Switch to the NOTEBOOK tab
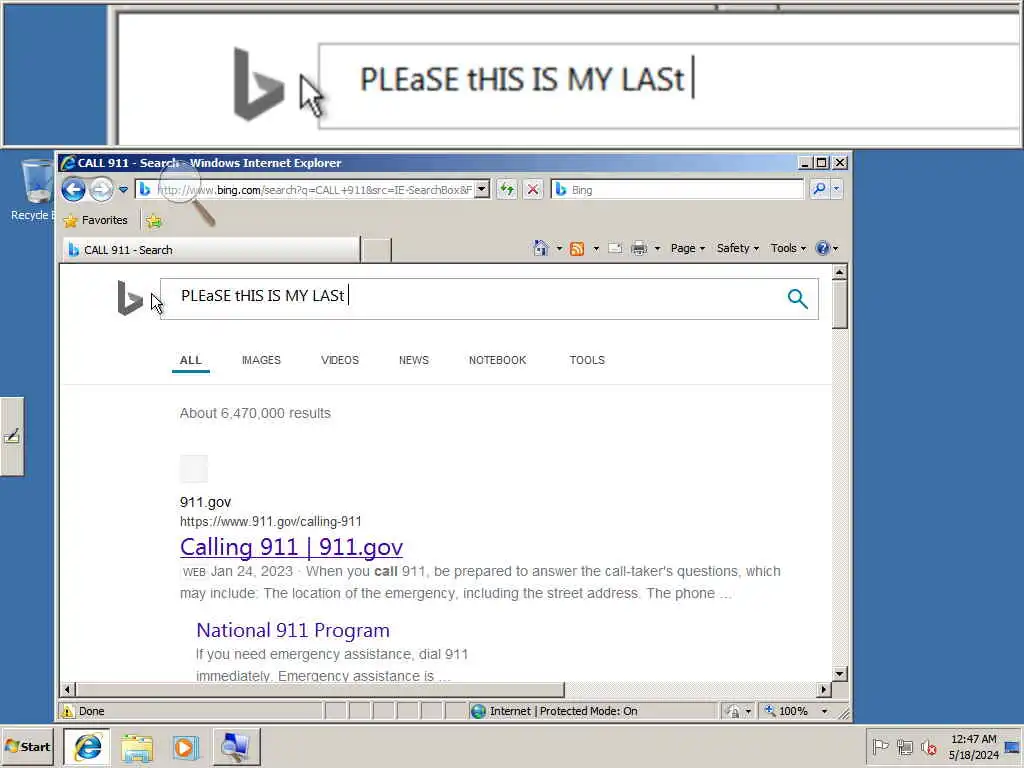The width and height of the screenshot is (1024, 768). point(497,360)
